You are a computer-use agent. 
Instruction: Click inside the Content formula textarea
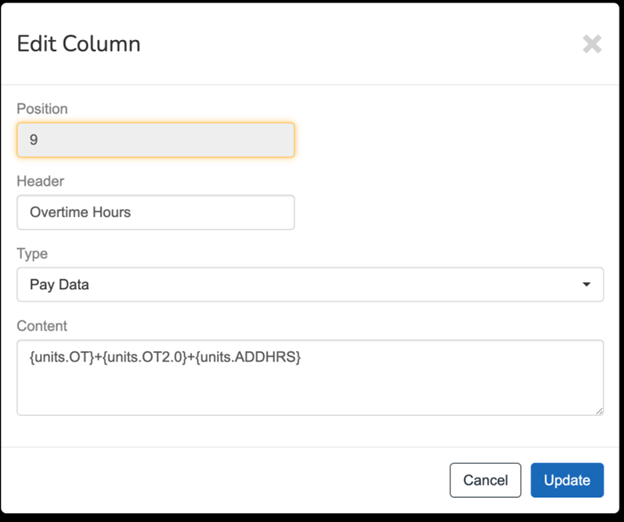310,377
